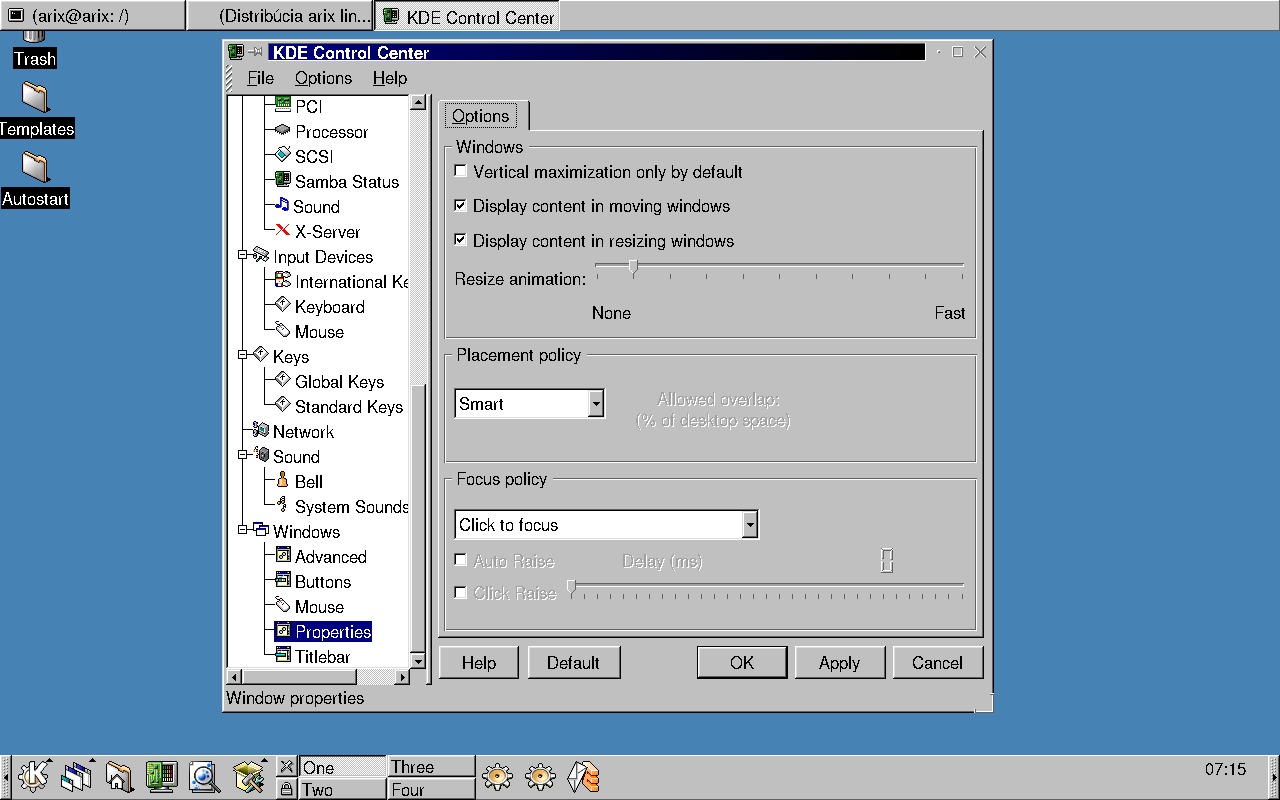Select Standard Keys in the tree

pos(348,407)
